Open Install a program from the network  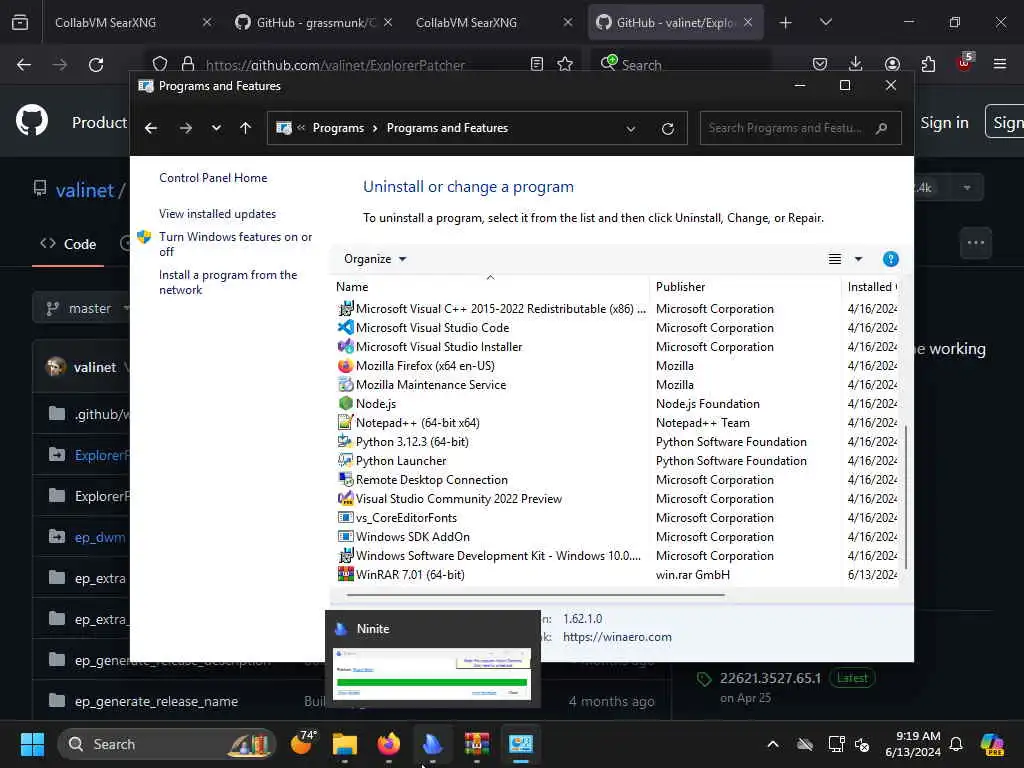pos(228,282)
